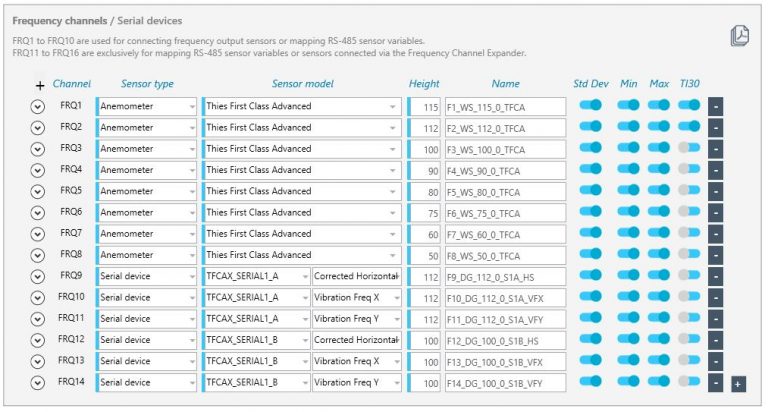Click the Channel column header label
768x412 pixels.
71,84
